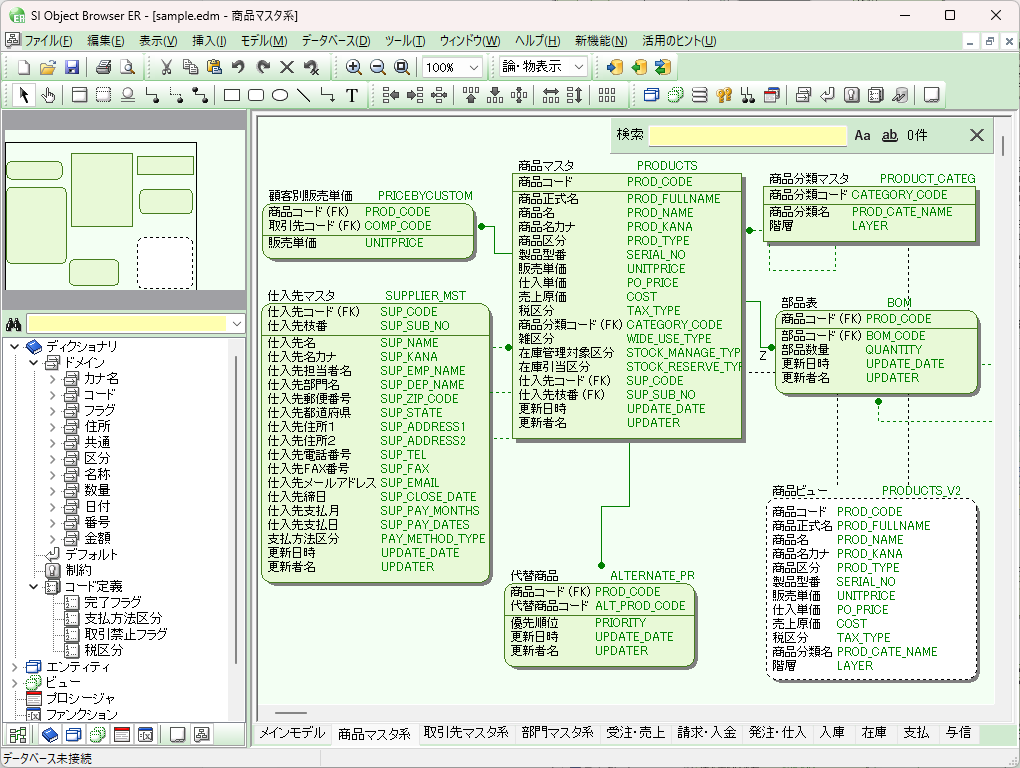Open the 論・物表示 display mode dropdown

(579, 67)
